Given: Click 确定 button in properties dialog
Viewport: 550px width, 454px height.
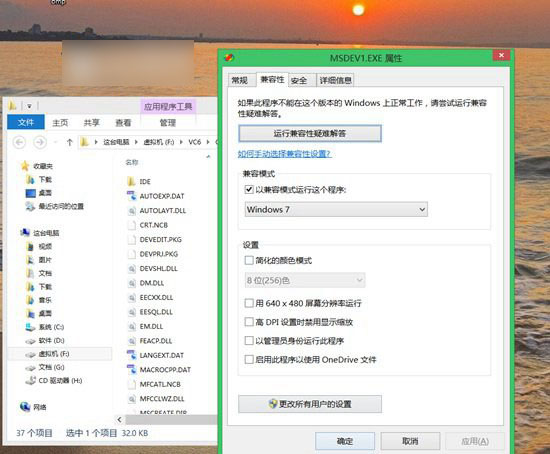Looking at the screenshot, I should click(345, 441).
